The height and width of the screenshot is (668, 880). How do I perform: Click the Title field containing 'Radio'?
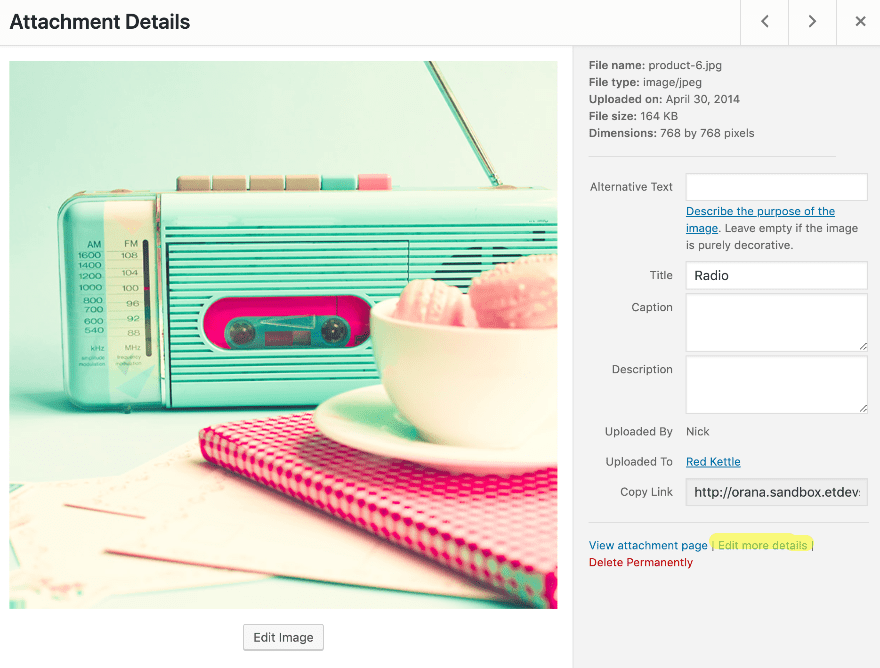coord(776,275)
